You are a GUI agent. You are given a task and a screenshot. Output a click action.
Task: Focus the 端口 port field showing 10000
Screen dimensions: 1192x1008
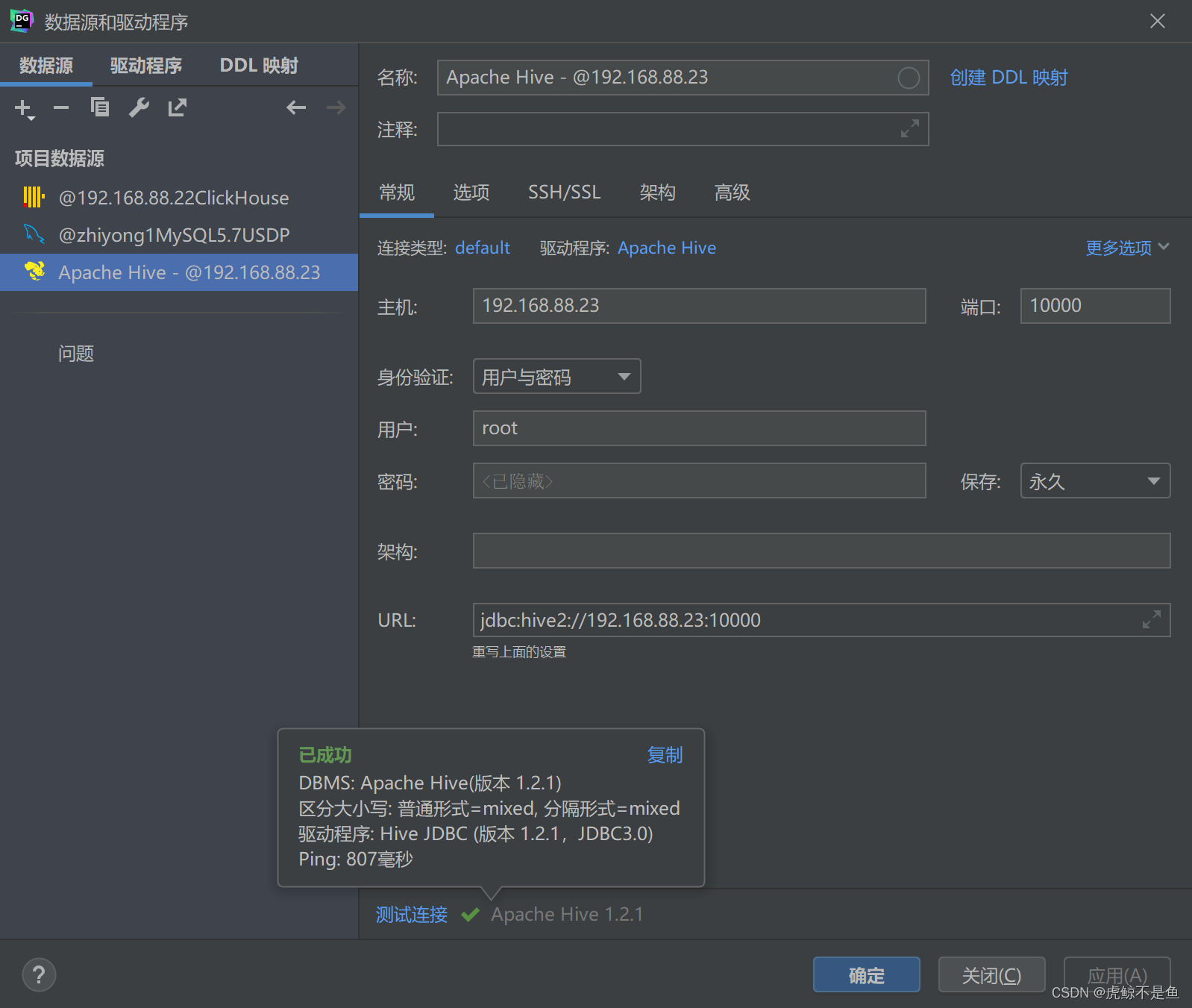(1095, 306)
